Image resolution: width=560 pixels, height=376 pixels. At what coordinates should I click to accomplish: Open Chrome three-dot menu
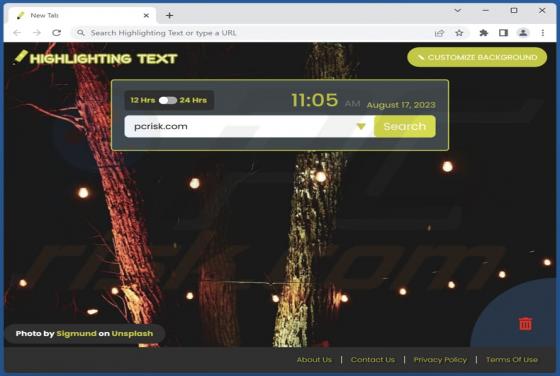542,33
